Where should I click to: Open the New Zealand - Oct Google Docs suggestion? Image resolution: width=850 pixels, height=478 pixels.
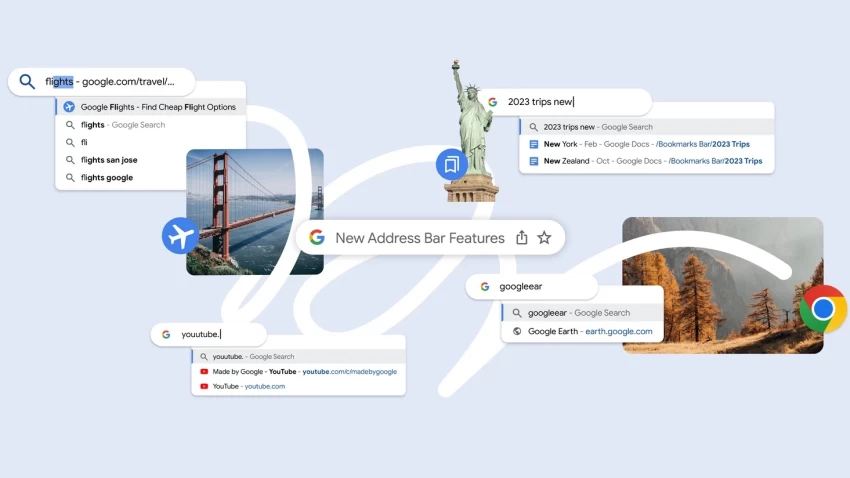(647, 161)
